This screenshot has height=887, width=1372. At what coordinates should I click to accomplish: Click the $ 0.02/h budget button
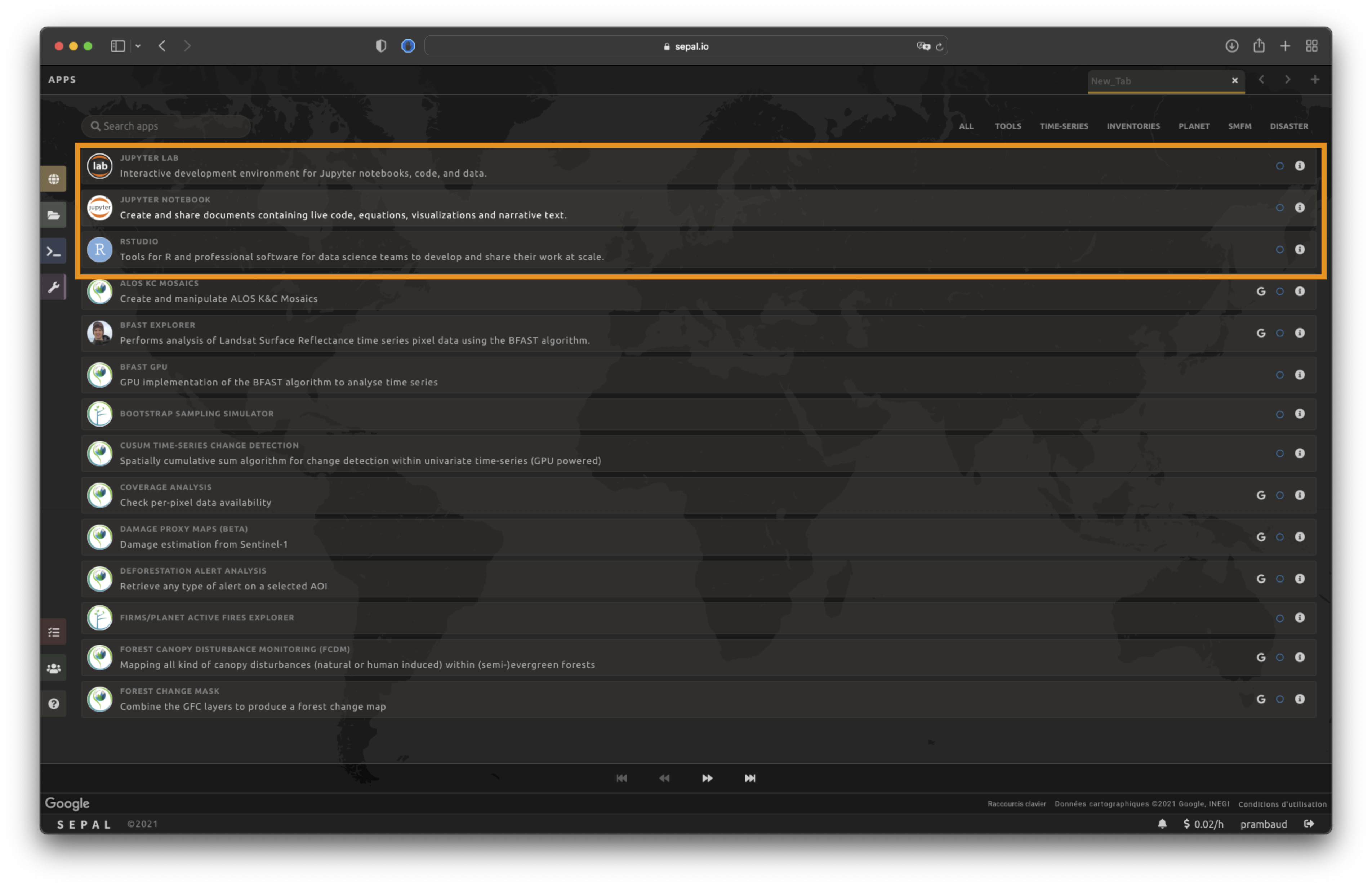point(1203,824)
